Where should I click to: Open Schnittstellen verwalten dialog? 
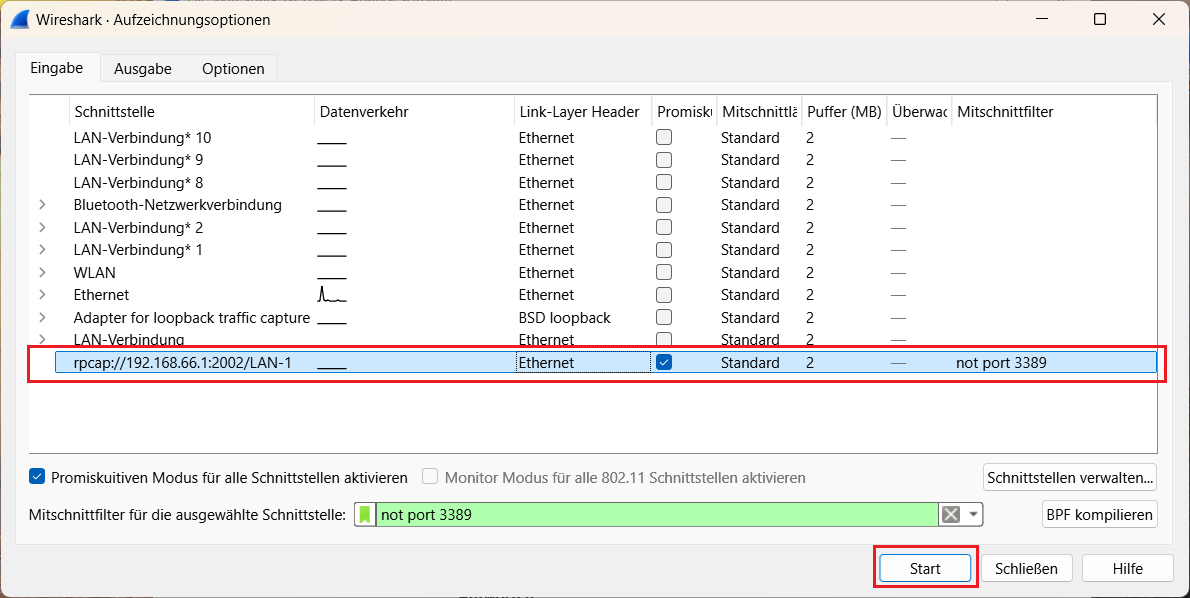coord(1068,477)
